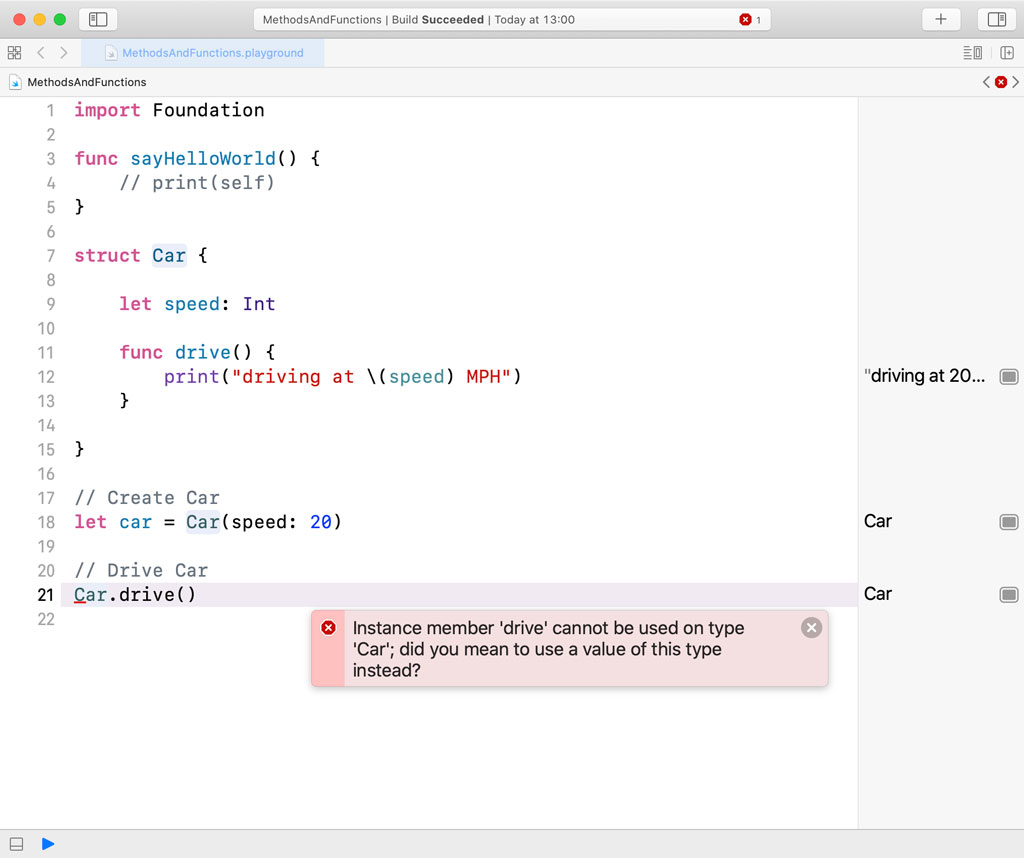Open a new tab with the plus button
The image size is (1024, 858).
(941, 19)
